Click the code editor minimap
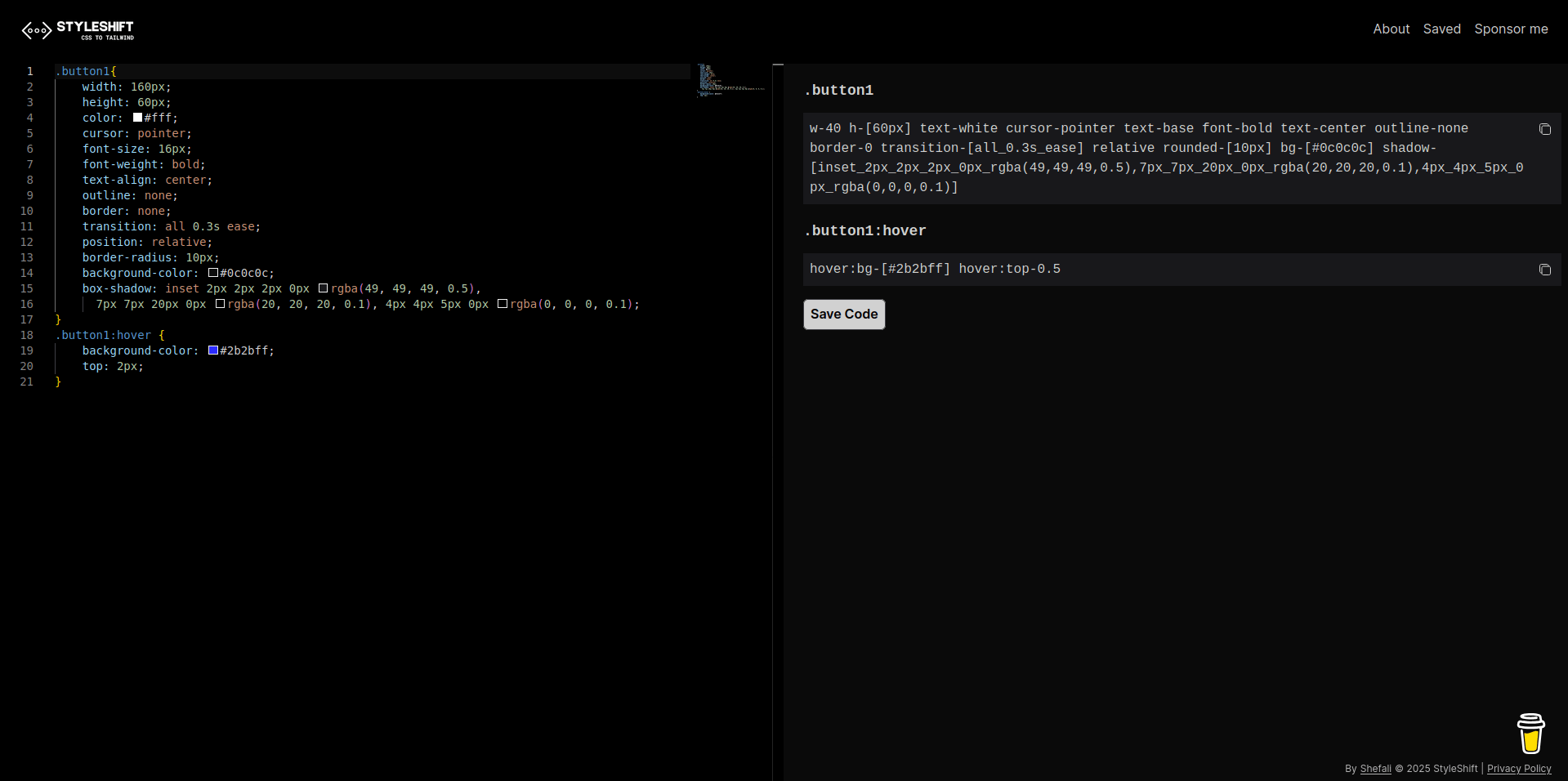The height and width of the screenshot is (781, 1568). click(x=730, y=82)
